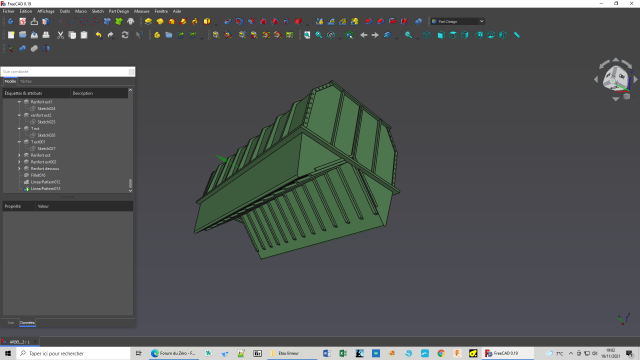The image size is (640, 360).
Task: Collapse the Renfort ext1 tree node
Action: point(19,102)
